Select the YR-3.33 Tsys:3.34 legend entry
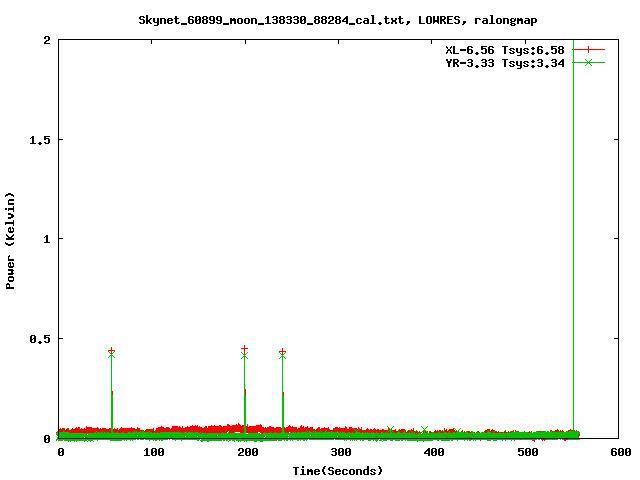 point(505,63)
